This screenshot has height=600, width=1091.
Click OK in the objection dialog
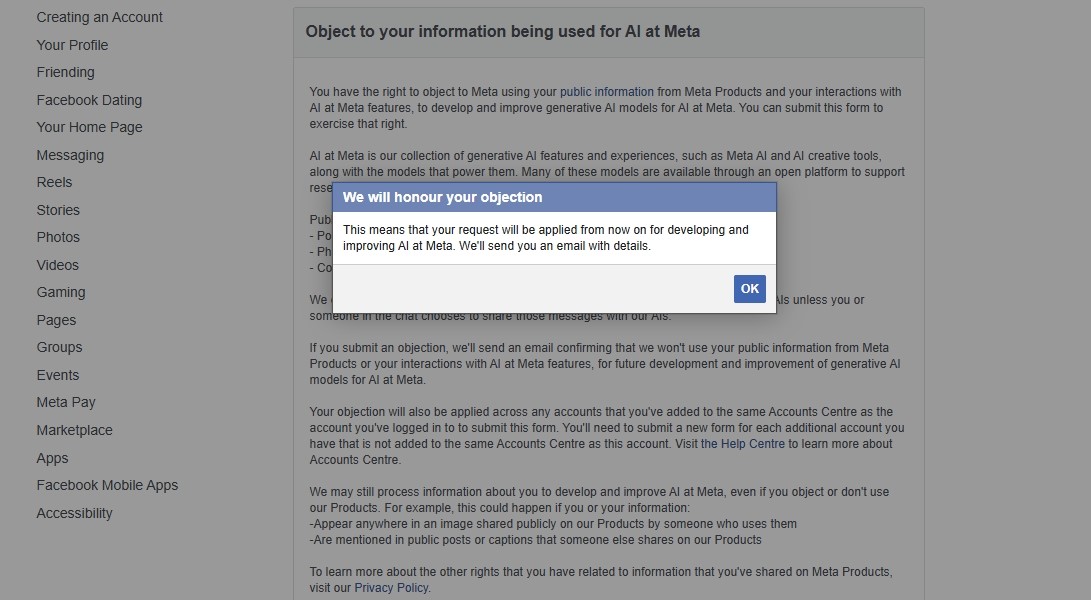(x=749, y=289)
